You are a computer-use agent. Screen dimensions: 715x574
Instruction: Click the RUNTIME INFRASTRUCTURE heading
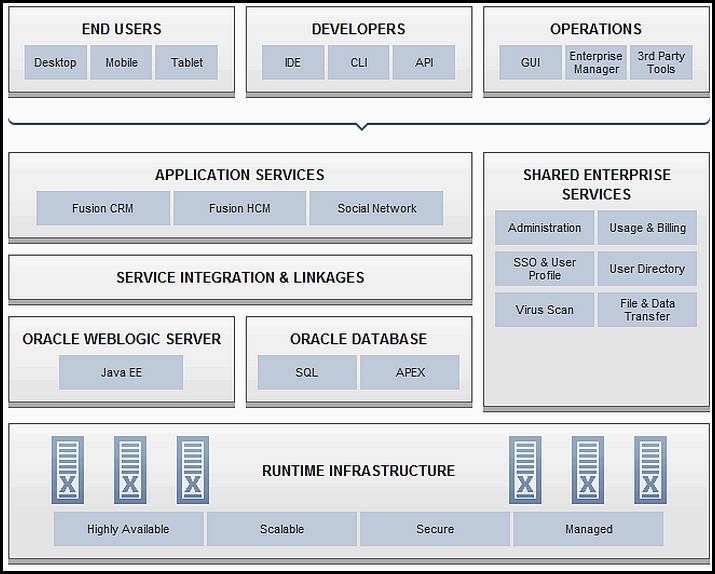(358, 471)
